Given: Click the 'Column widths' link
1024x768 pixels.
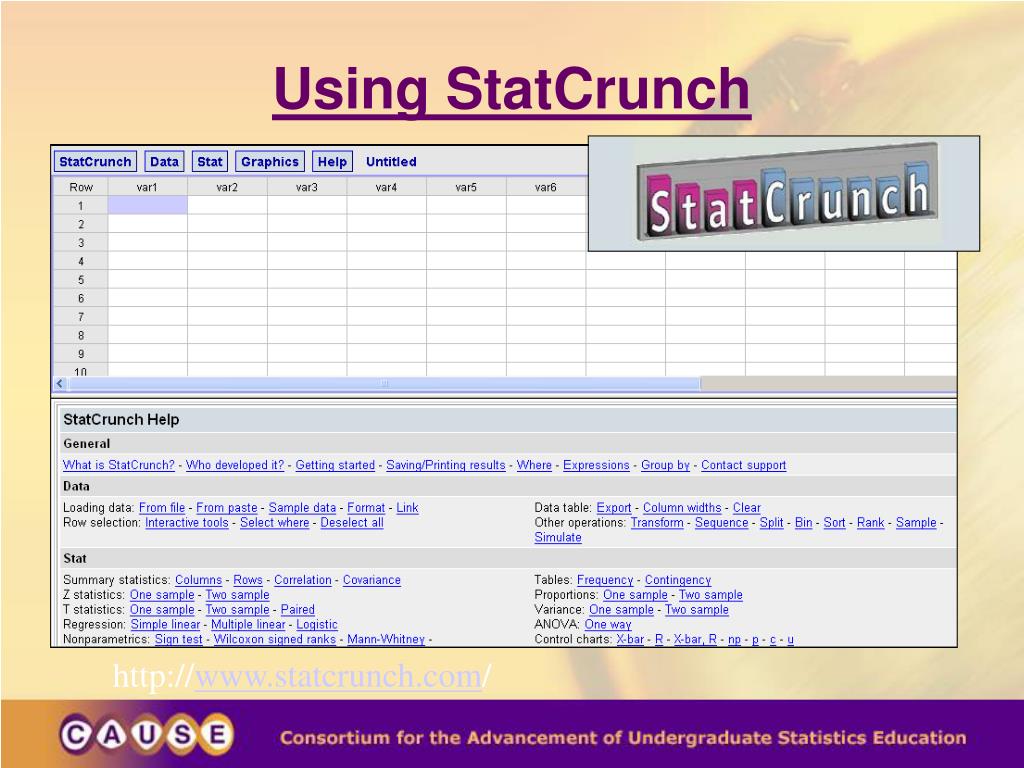Looking at the screenshot, I should (682, 507).
